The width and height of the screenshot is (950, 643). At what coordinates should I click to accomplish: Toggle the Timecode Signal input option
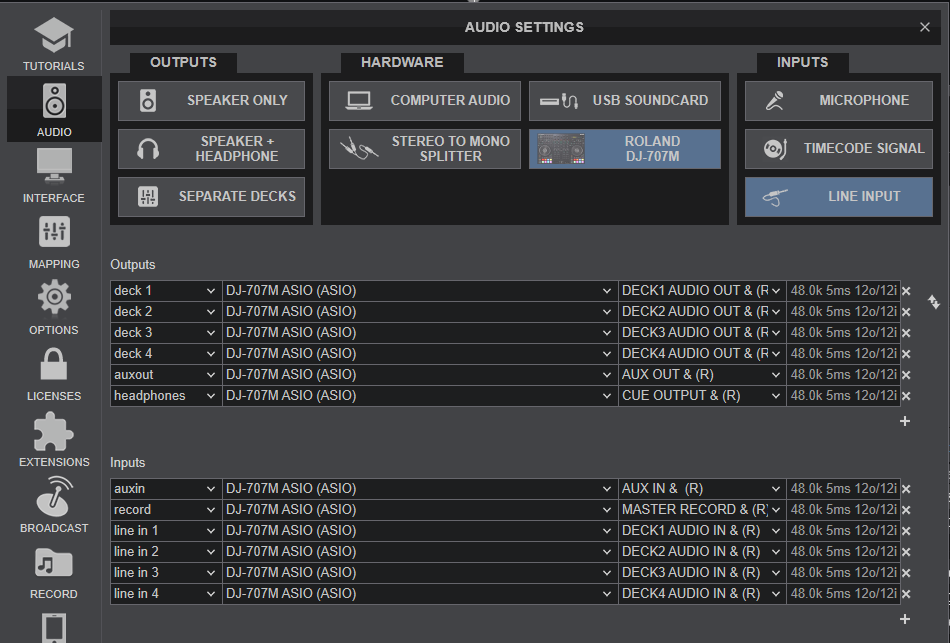(x=839, y=148)
